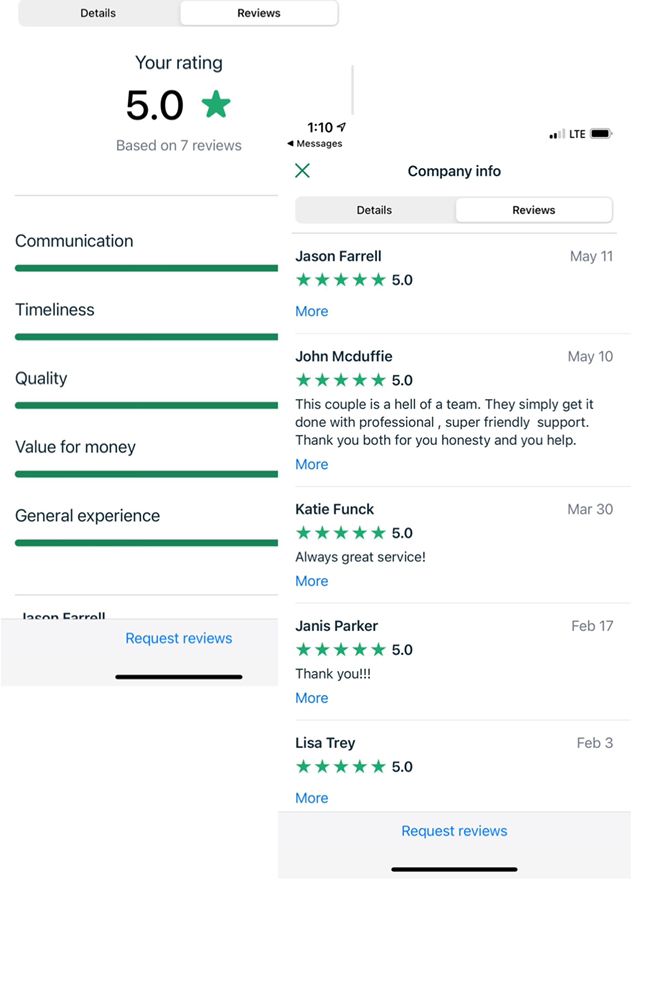Tap the cellular signal bars icon
This screenshot has height=1000, width=666.
(557, 135)
